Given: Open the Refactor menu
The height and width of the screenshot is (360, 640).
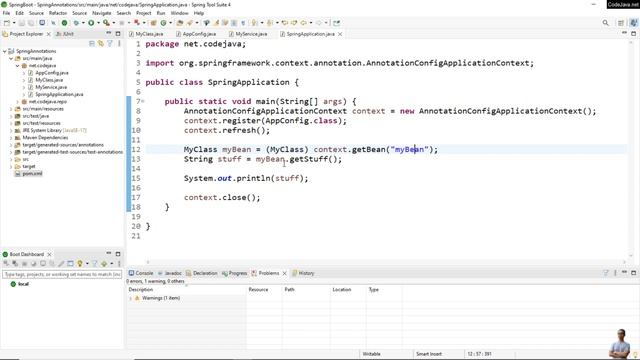Looking at the screenshot, I should pos(58,13).
